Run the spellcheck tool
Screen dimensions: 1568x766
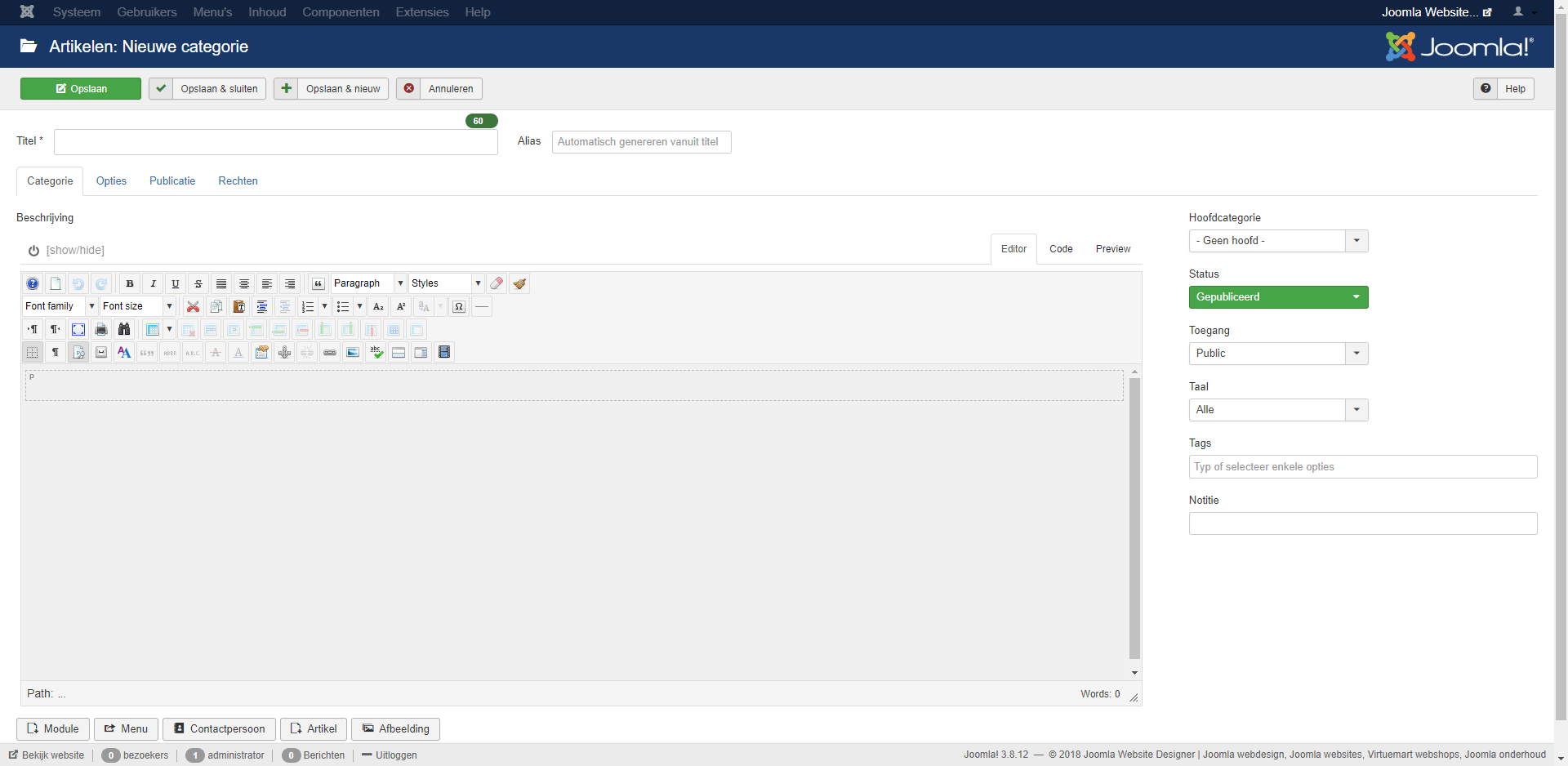point(376,352)
